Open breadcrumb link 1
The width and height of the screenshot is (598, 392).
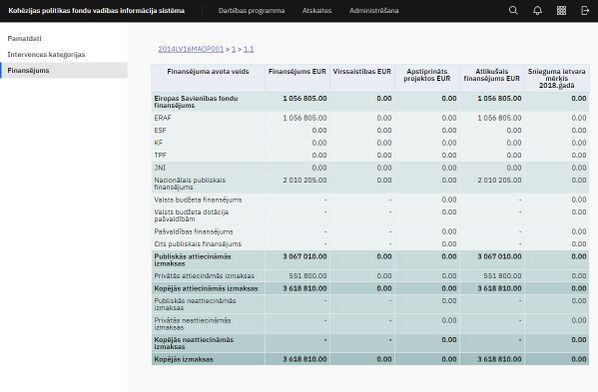tap(233, 49)
